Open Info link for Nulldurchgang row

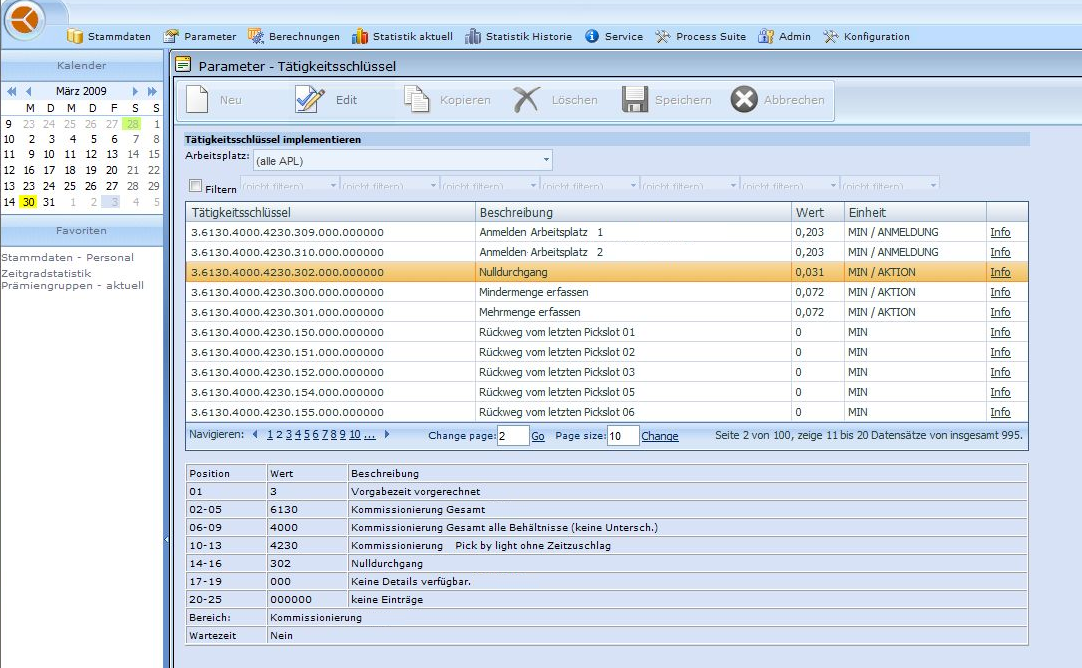(x=1000, y=272)
